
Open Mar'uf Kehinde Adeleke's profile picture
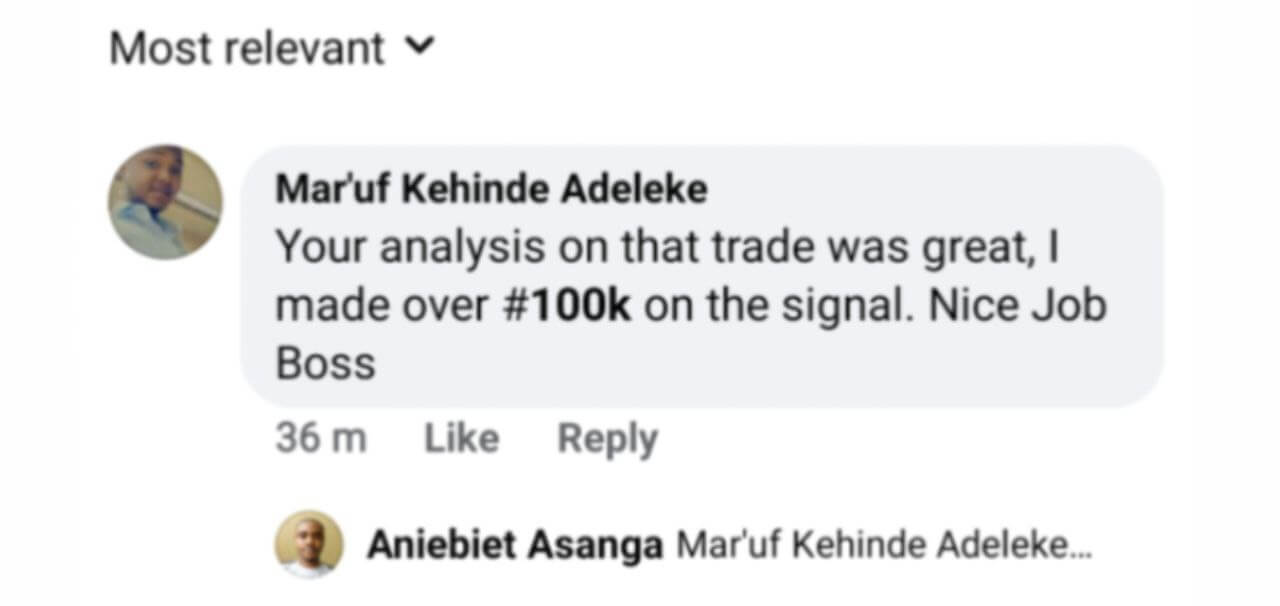click(165, 203)
